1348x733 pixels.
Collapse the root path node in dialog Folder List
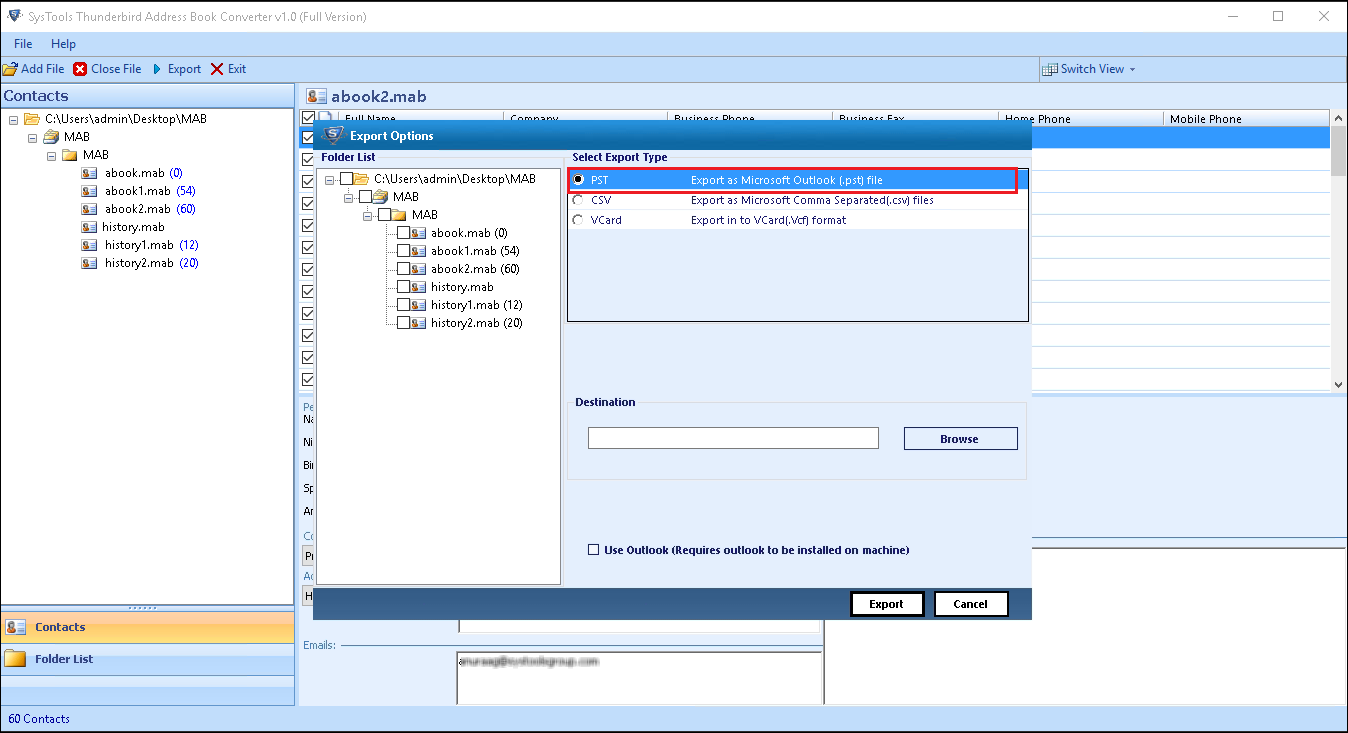[329, 179]
